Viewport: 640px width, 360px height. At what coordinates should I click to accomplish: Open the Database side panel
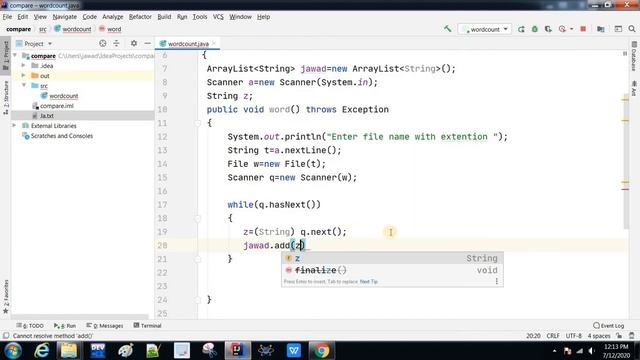[634, 56]
